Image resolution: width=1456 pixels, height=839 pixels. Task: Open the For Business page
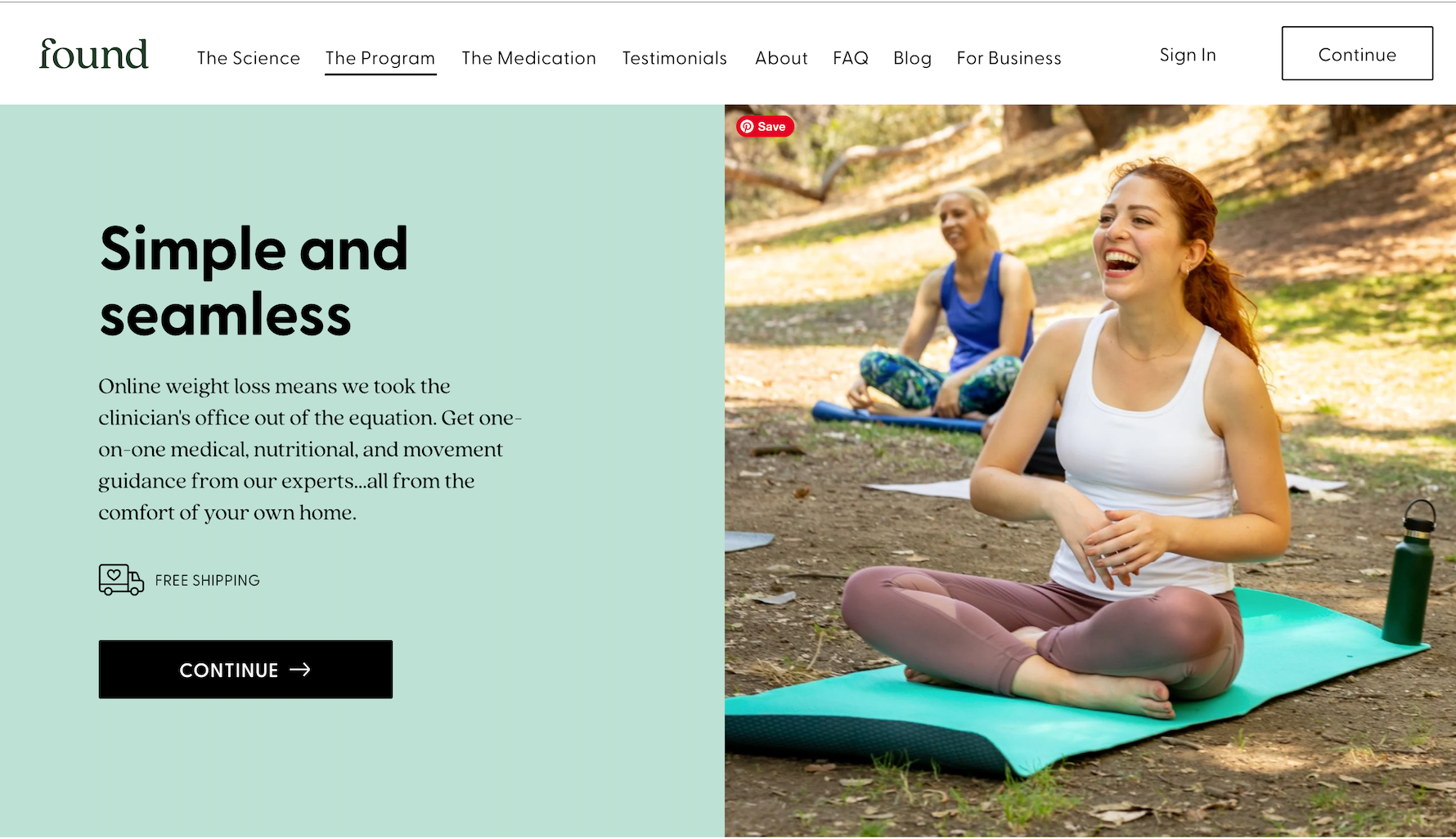tap(1009, 58)
